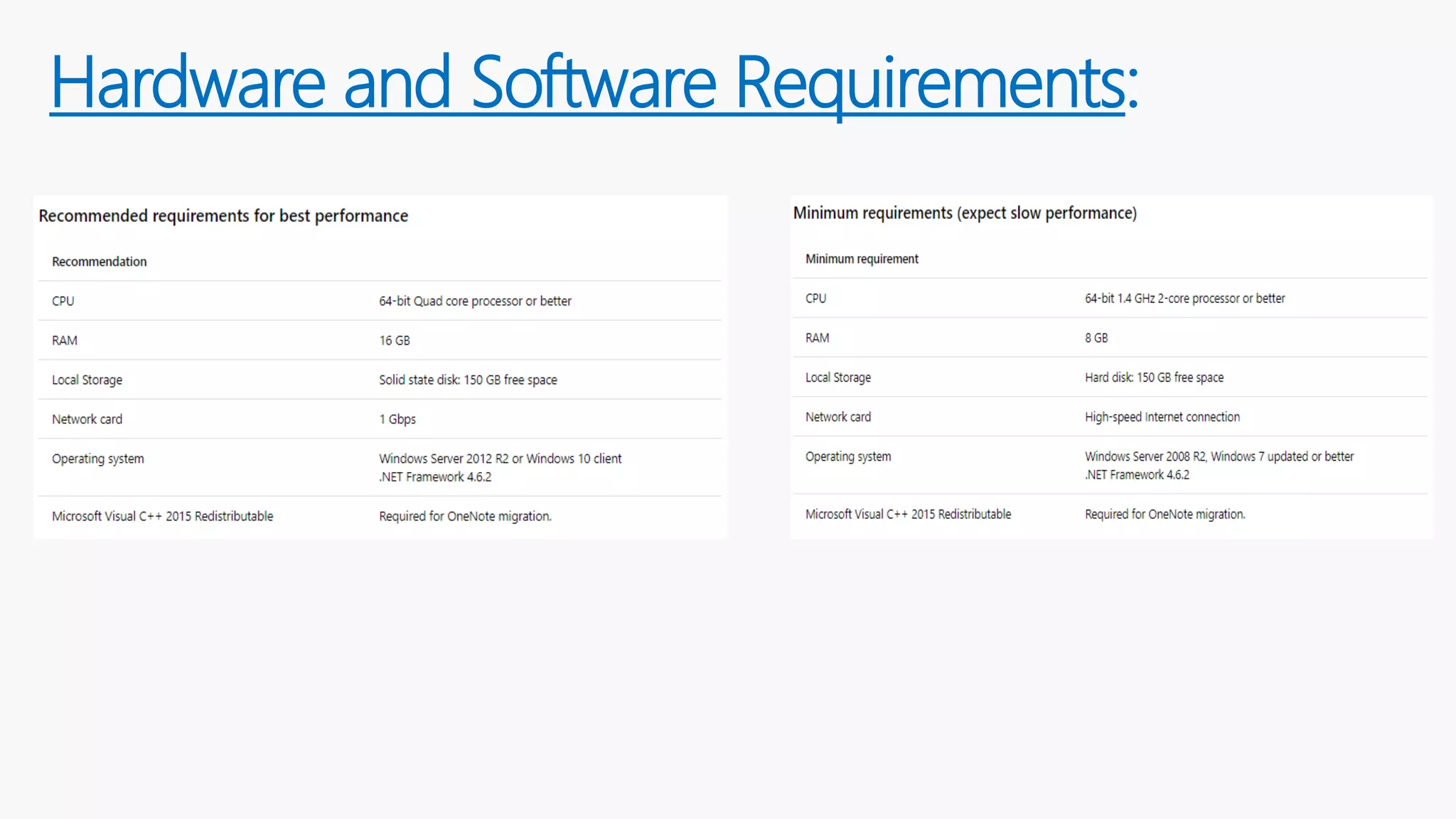Select 'Solid state disk: 150 GB free space'
1456x819 pixels.
468,380
